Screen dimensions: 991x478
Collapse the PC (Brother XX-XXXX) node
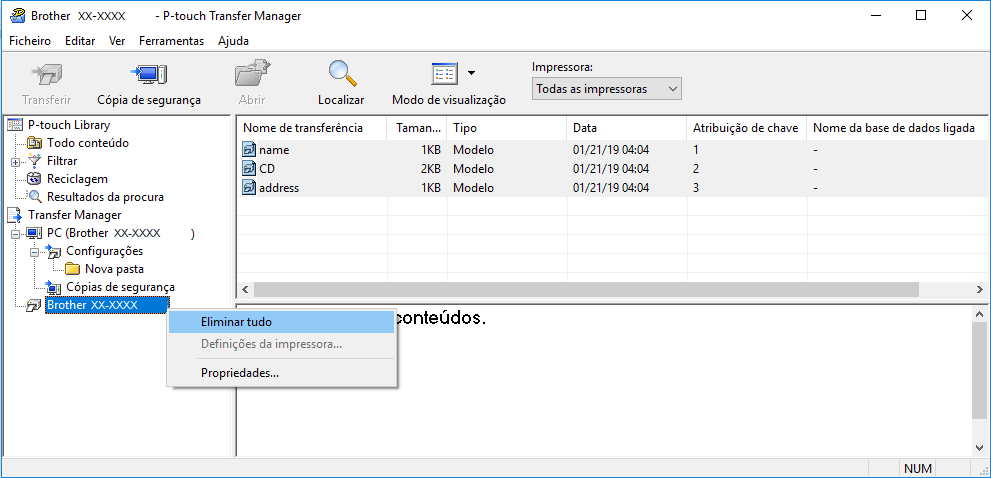[16, 234]
